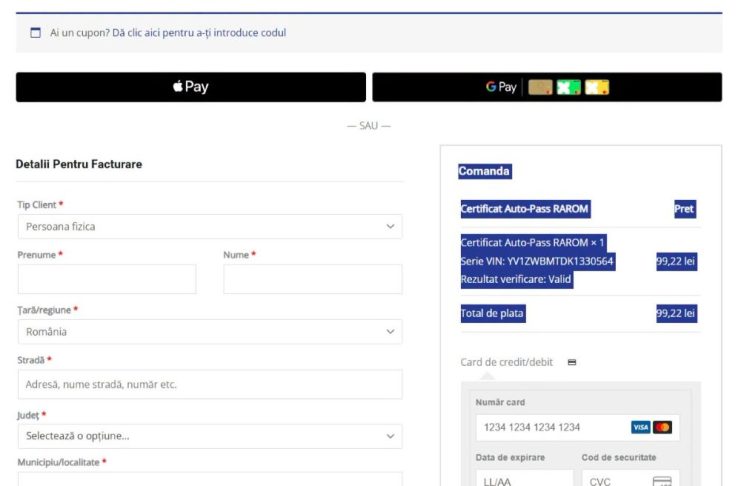This screenshot has height=486, width=741.
Task: Focus the Nume input field
Action: 313,279
